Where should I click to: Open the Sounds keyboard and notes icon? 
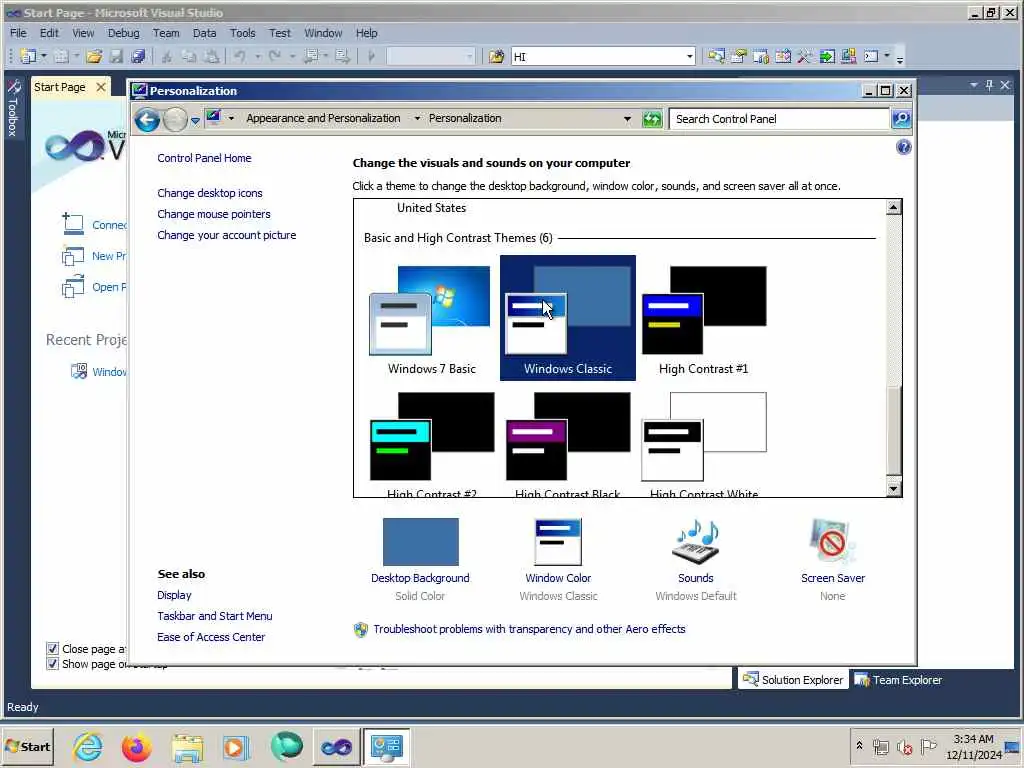696,542
